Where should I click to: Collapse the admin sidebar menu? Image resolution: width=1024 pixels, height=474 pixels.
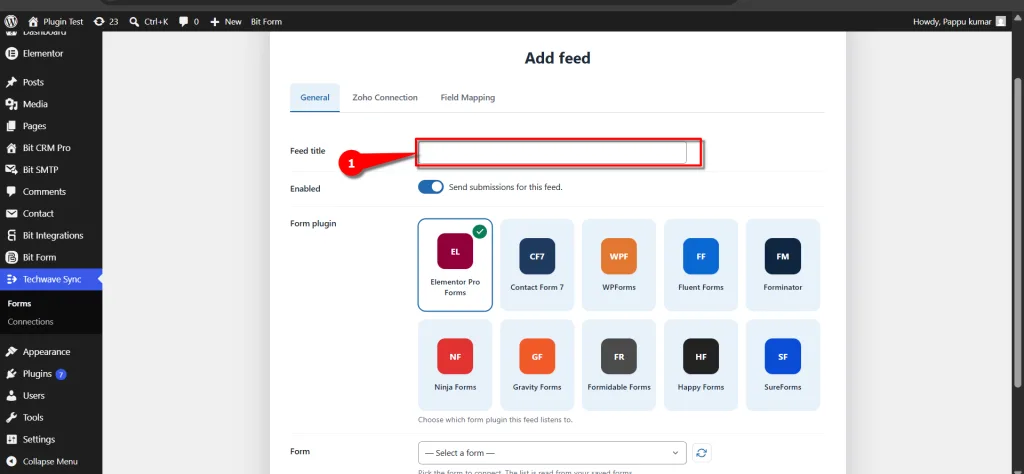(51, 462)
